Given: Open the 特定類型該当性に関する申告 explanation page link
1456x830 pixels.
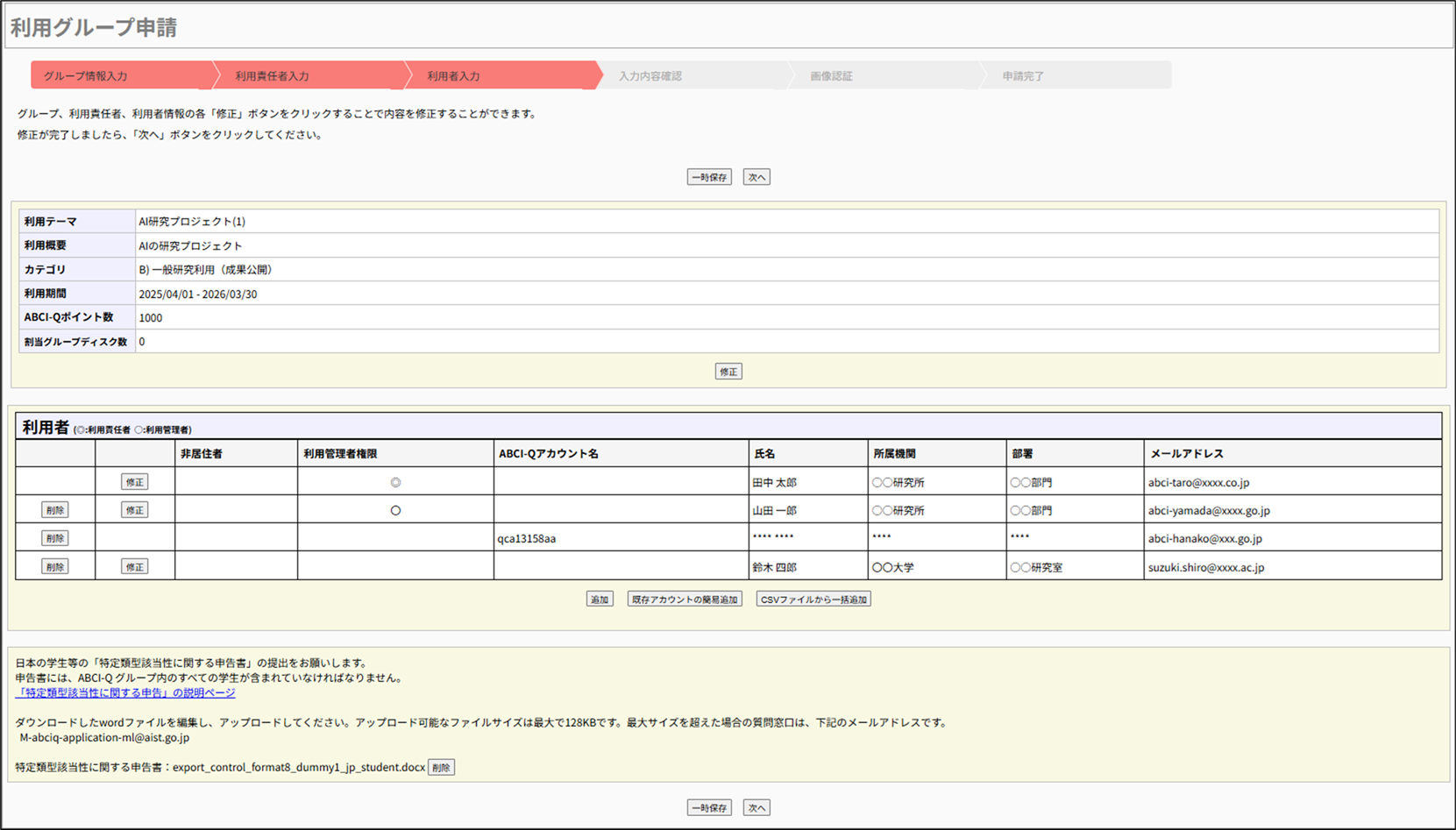Looking at the screenshot, I should coord(125,692).
